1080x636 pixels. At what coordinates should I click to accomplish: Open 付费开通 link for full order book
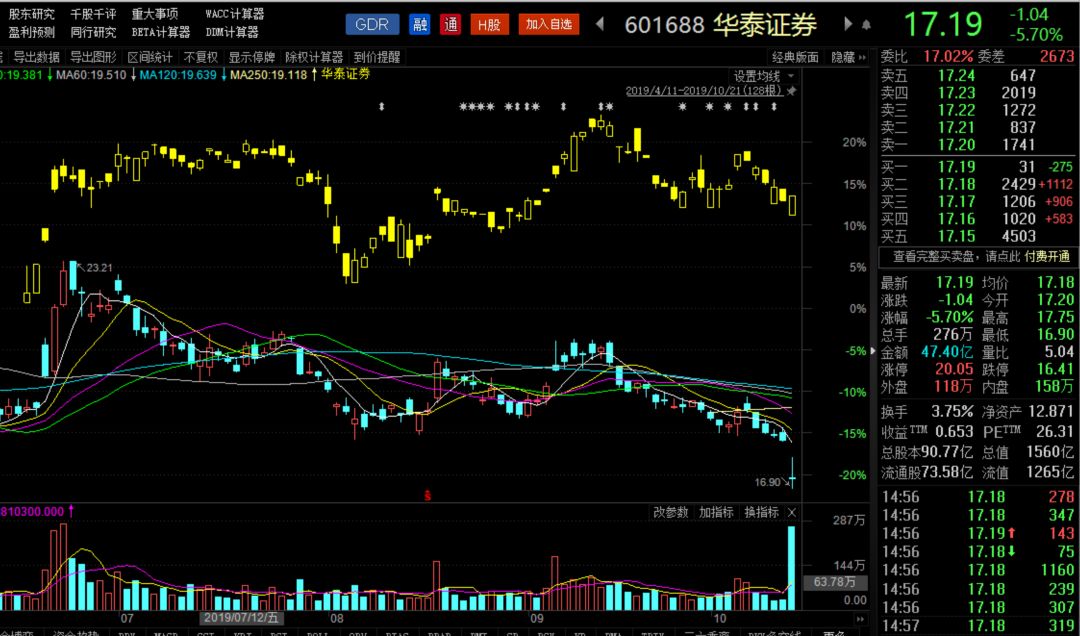pyautogui.click(x=1047, y=257)
